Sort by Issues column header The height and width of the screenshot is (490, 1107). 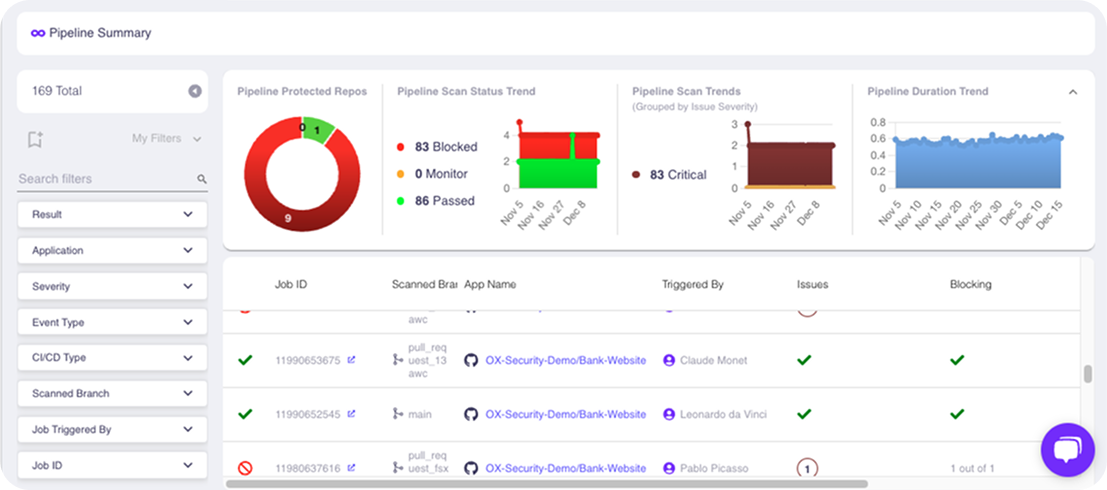coord(813,285)
